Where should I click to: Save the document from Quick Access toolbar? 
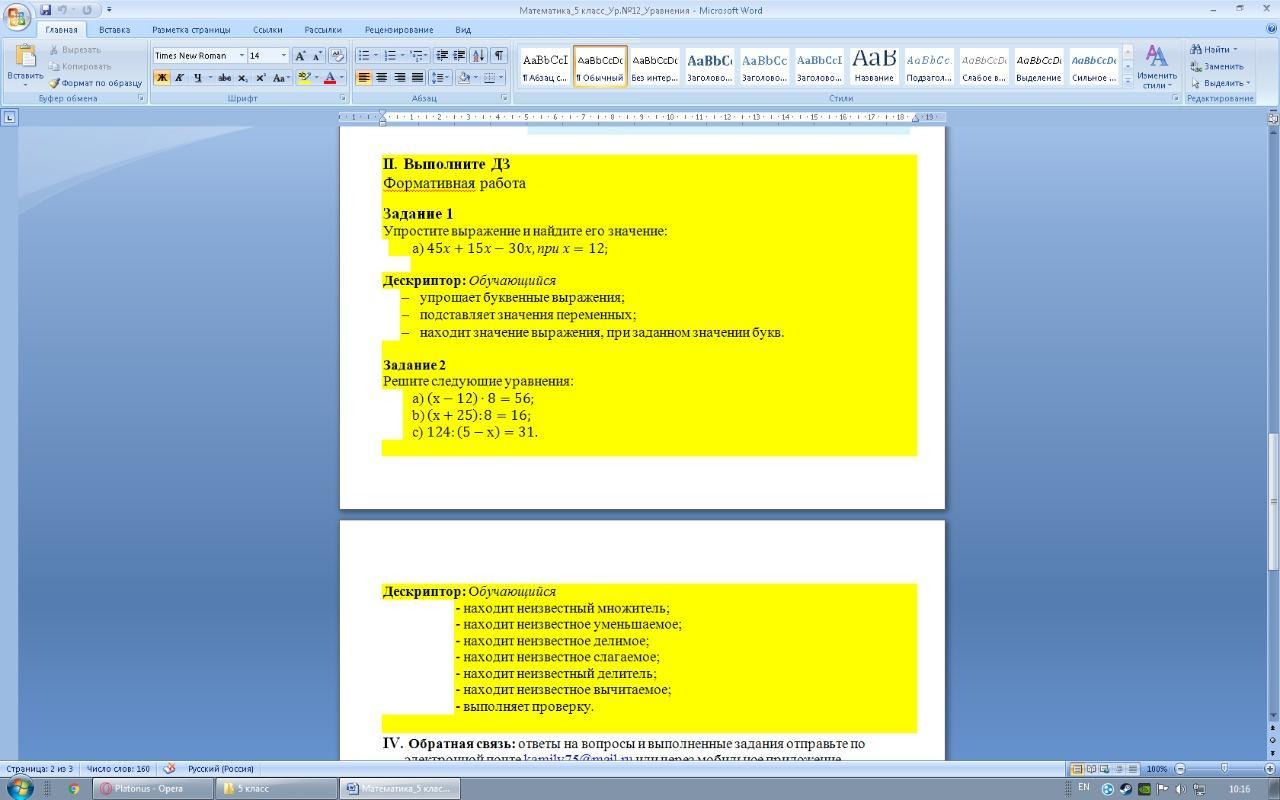(46, 10)
